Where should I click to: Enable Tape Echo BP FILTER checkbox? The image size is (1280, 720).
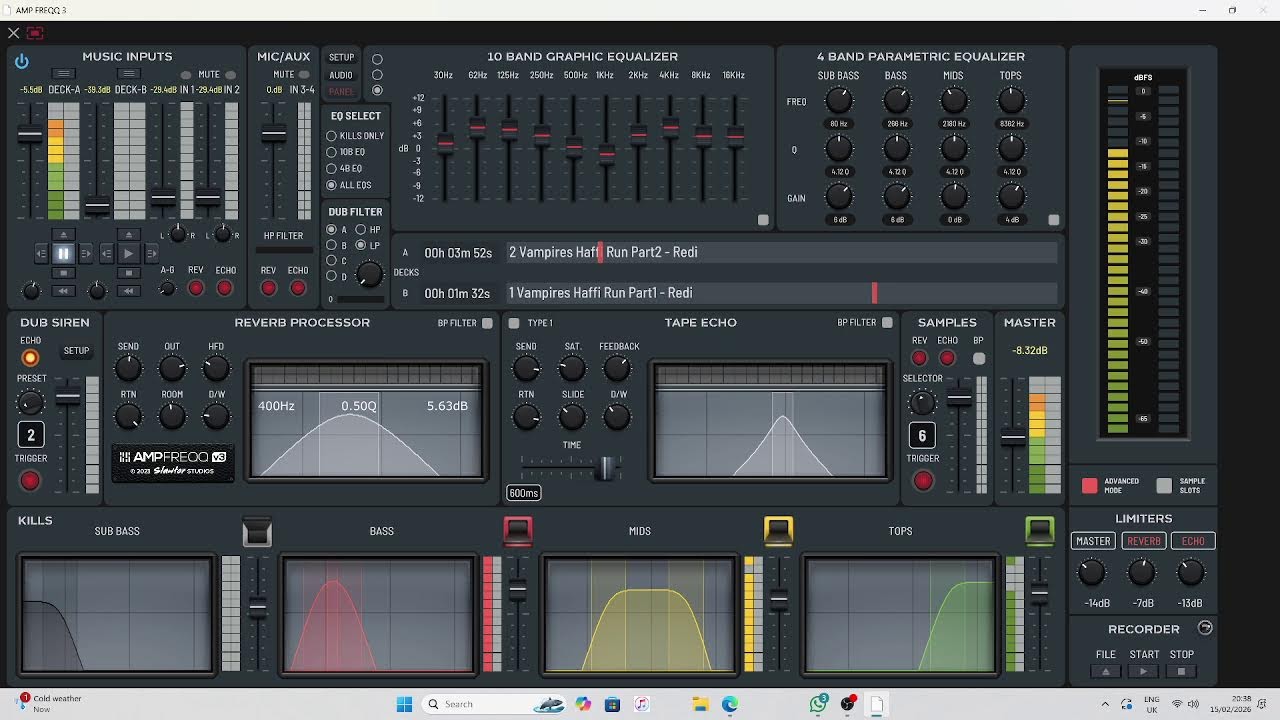[x=887, y=323]
